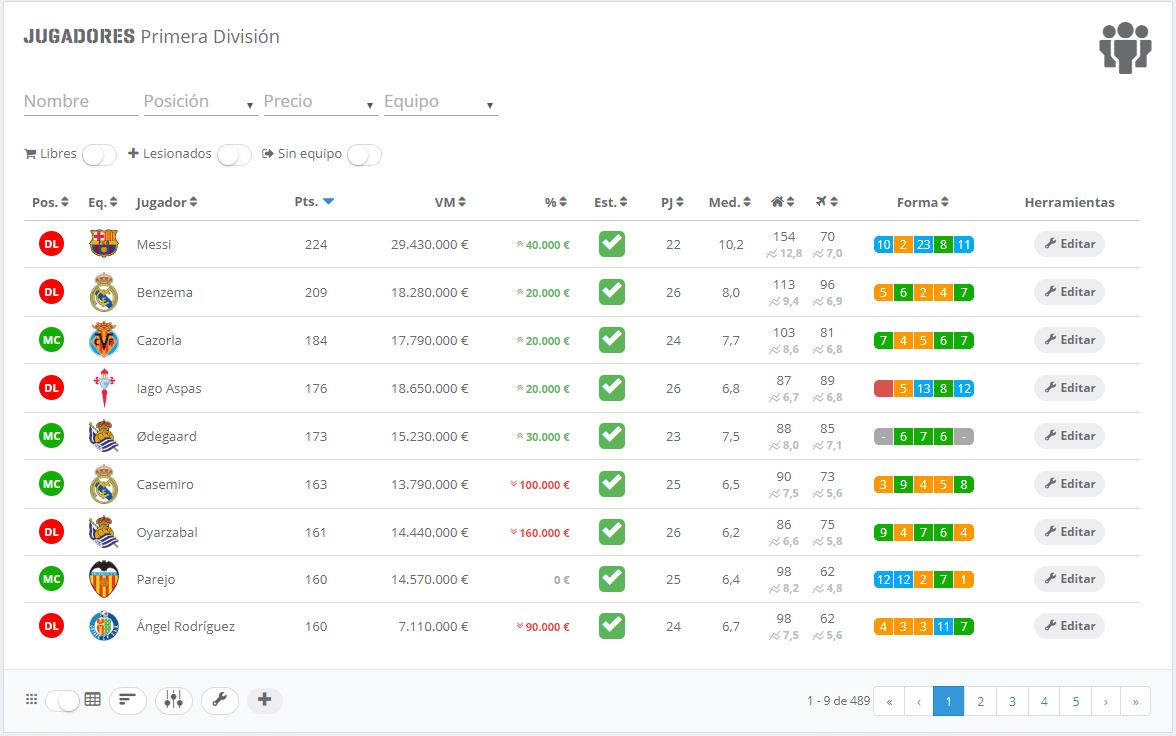This screenshot has width=1176, height=736.
Task: Click the players group icon at top right
Action: pos(1125,47)
